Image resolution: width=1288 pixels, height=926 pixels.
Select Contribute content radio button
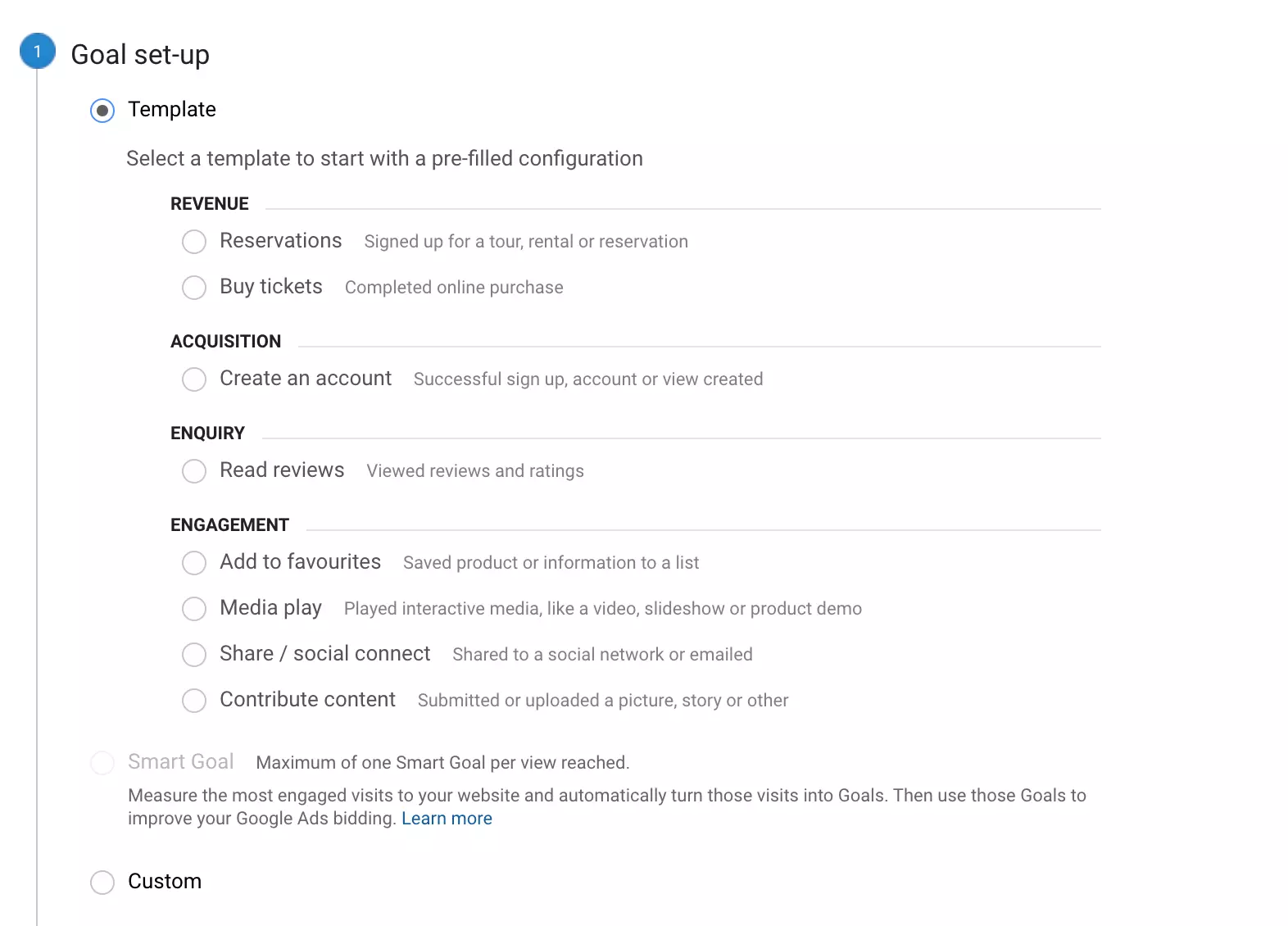click(x=194, y=701)
